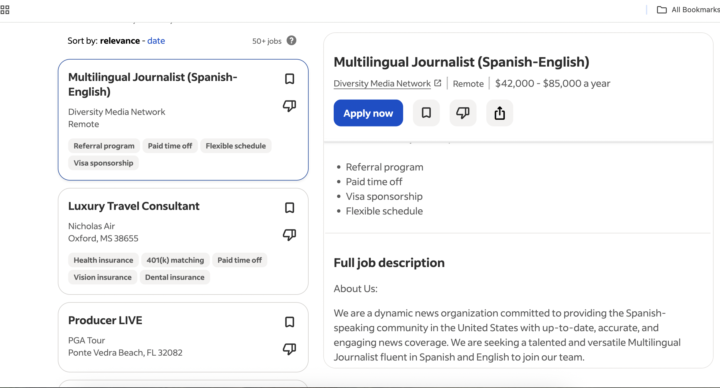This screenshot has height=388, width=720.
Task: Click PGA Tour company name
Action: click(86, 340)
